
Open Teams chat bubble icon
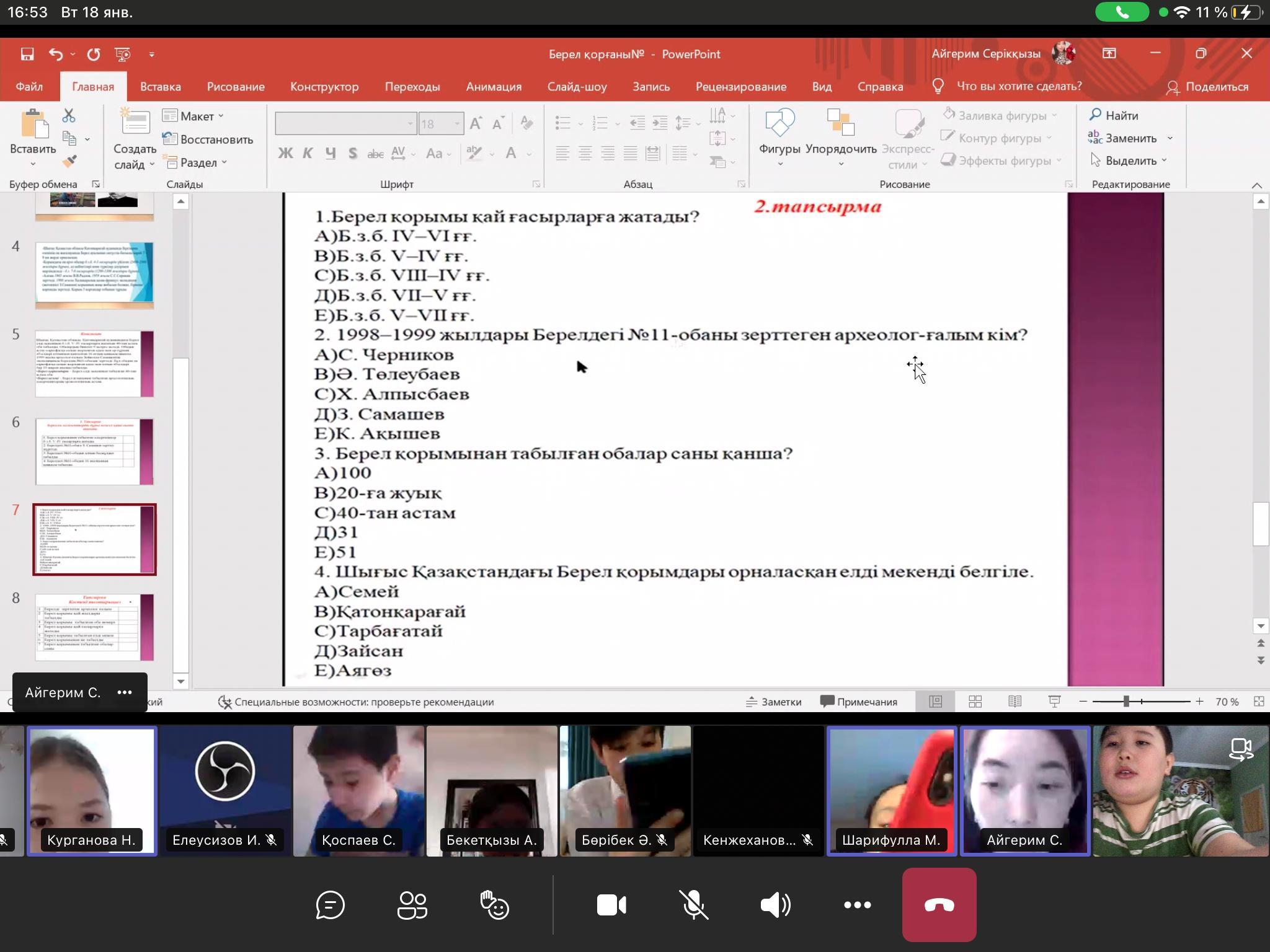tap(330, 906)
